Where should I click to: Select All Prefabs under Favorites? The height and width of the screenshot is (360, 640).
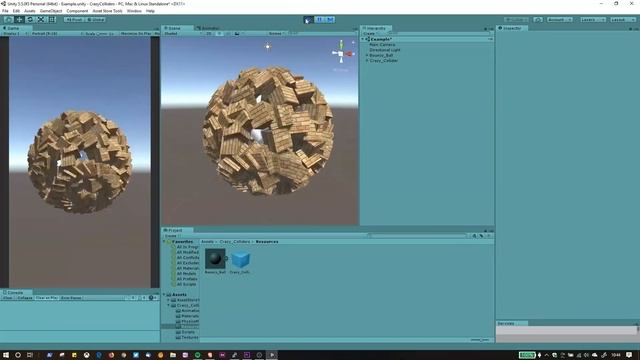187,279
